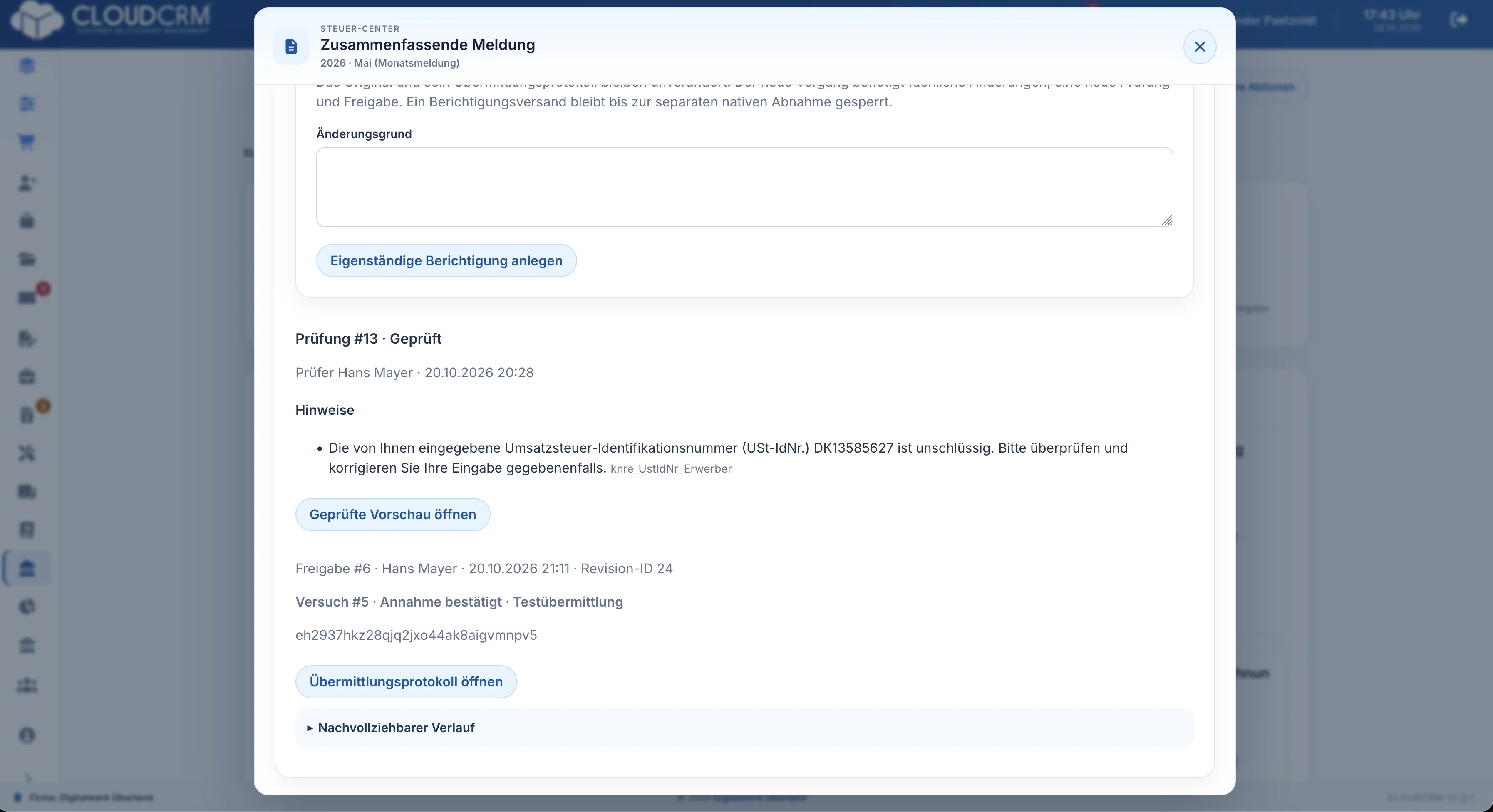Close the Zusammenfassende Meldung dialog
This screenshot has height=812, width=1493.
pyautogui.click(x=1199, y=46)
